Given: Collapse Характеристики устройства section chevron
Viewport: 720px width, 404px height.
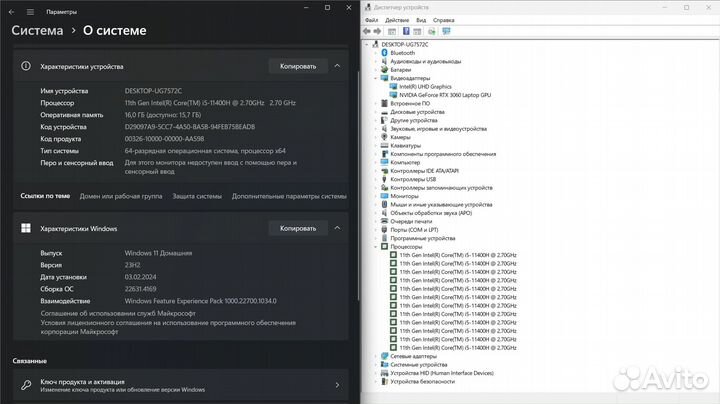Looking at the screenshot, I should (337, 66).
